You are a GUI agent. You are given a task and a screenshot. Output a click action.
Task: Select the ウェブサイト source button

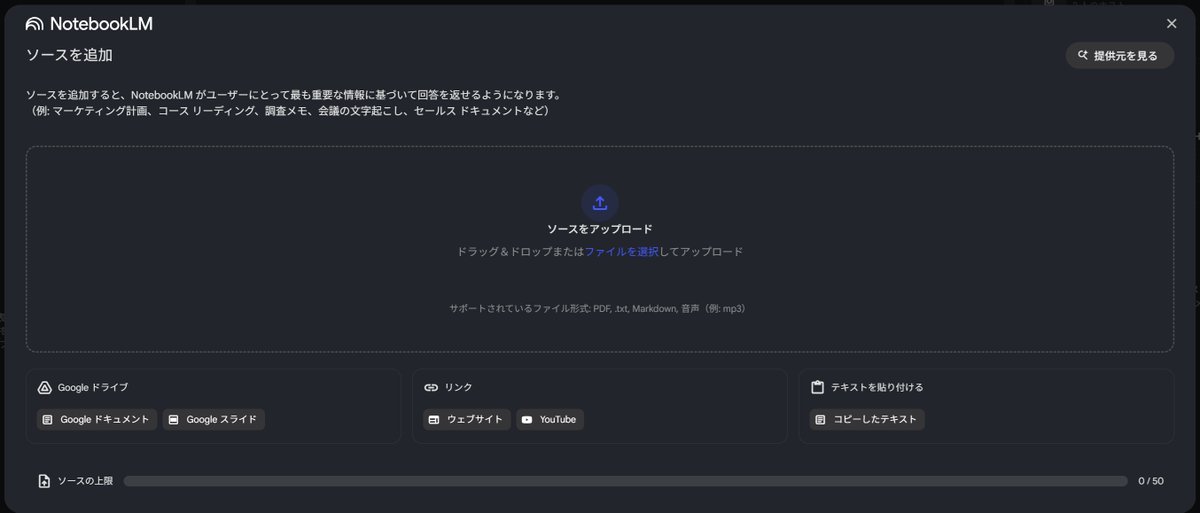(x=467, y=420)
